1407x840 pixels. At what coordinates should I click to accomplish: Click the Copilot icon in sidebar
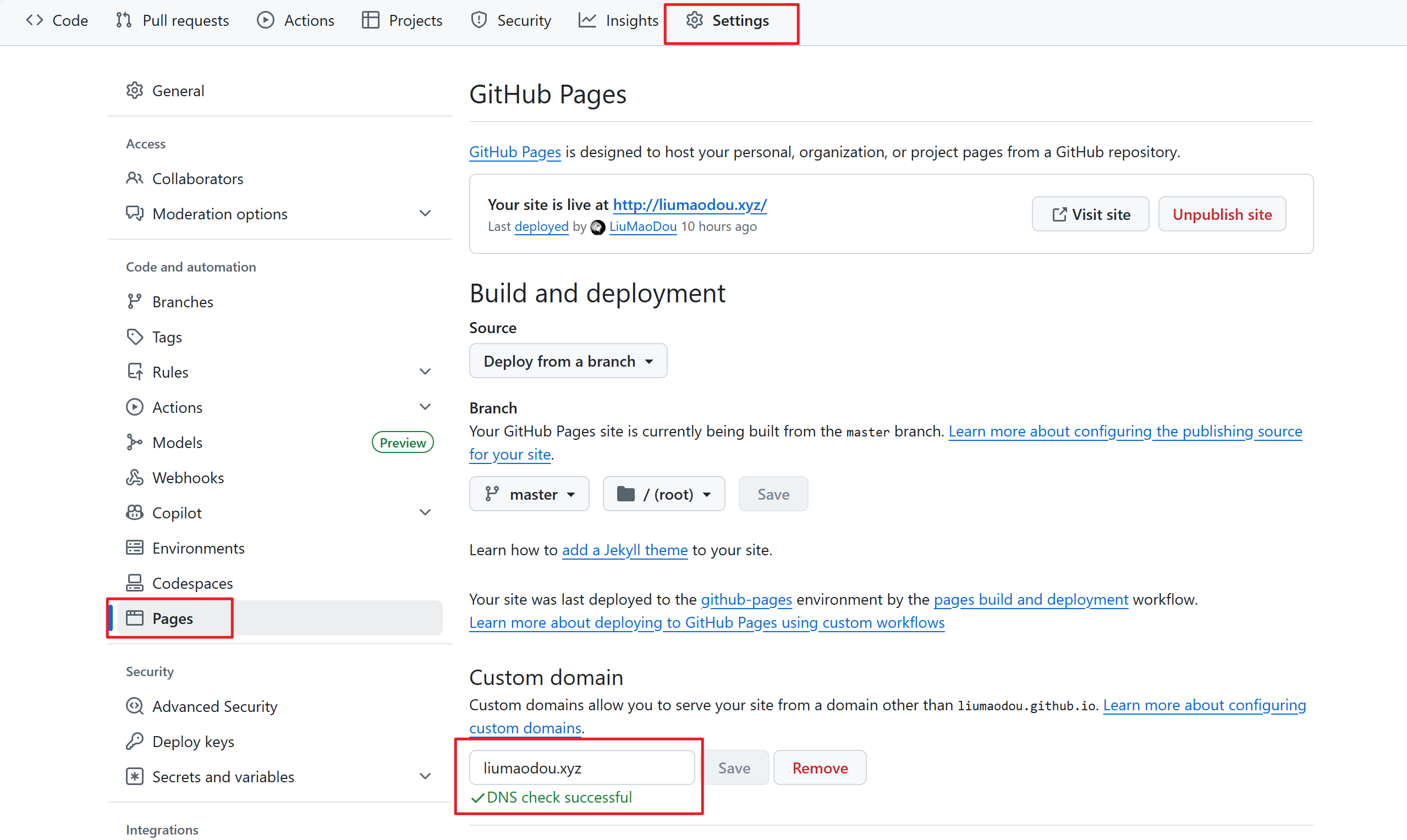click(x=134, y=513)
